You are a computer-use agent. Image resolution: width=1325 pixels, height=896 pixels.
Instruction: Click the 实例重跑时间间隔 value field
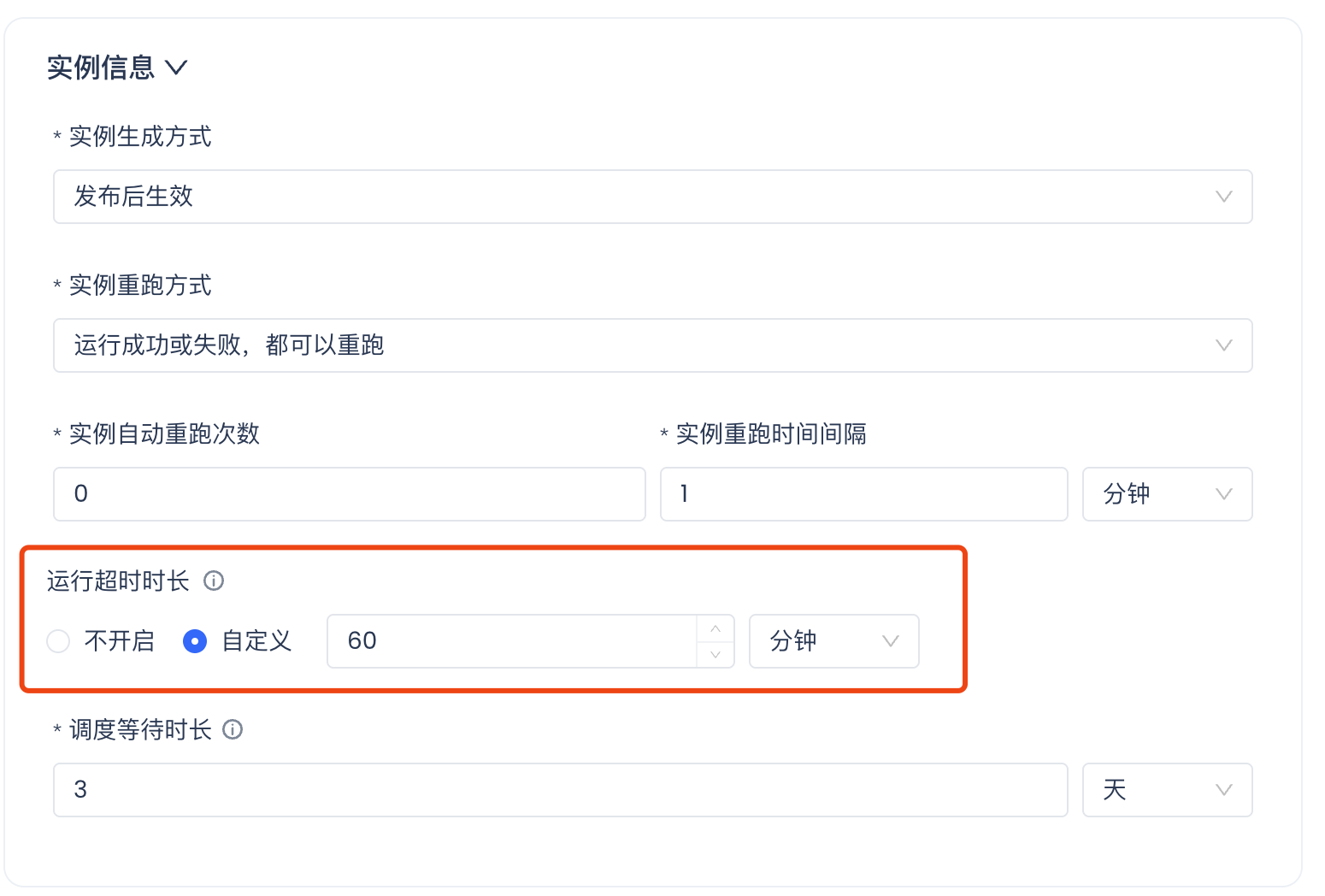[863, 494]
